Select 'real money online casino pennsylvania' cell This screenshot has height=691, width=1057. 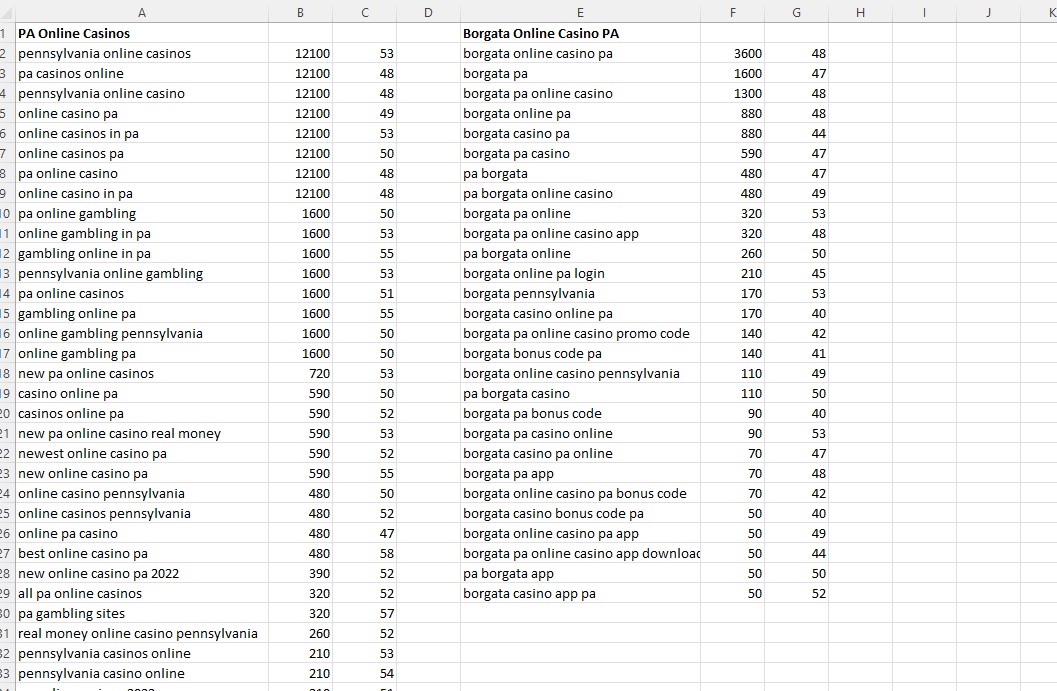point(142,634)
